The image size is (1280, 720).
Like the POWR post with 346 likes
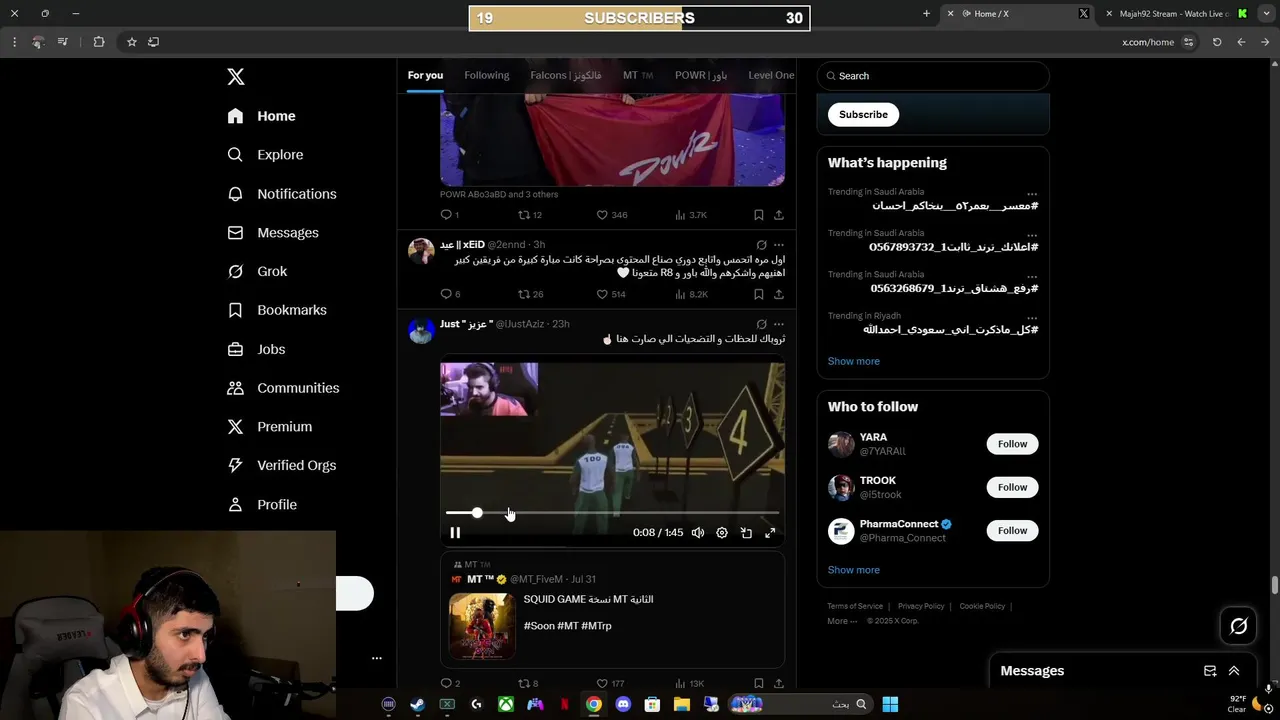tap(611, 215)
